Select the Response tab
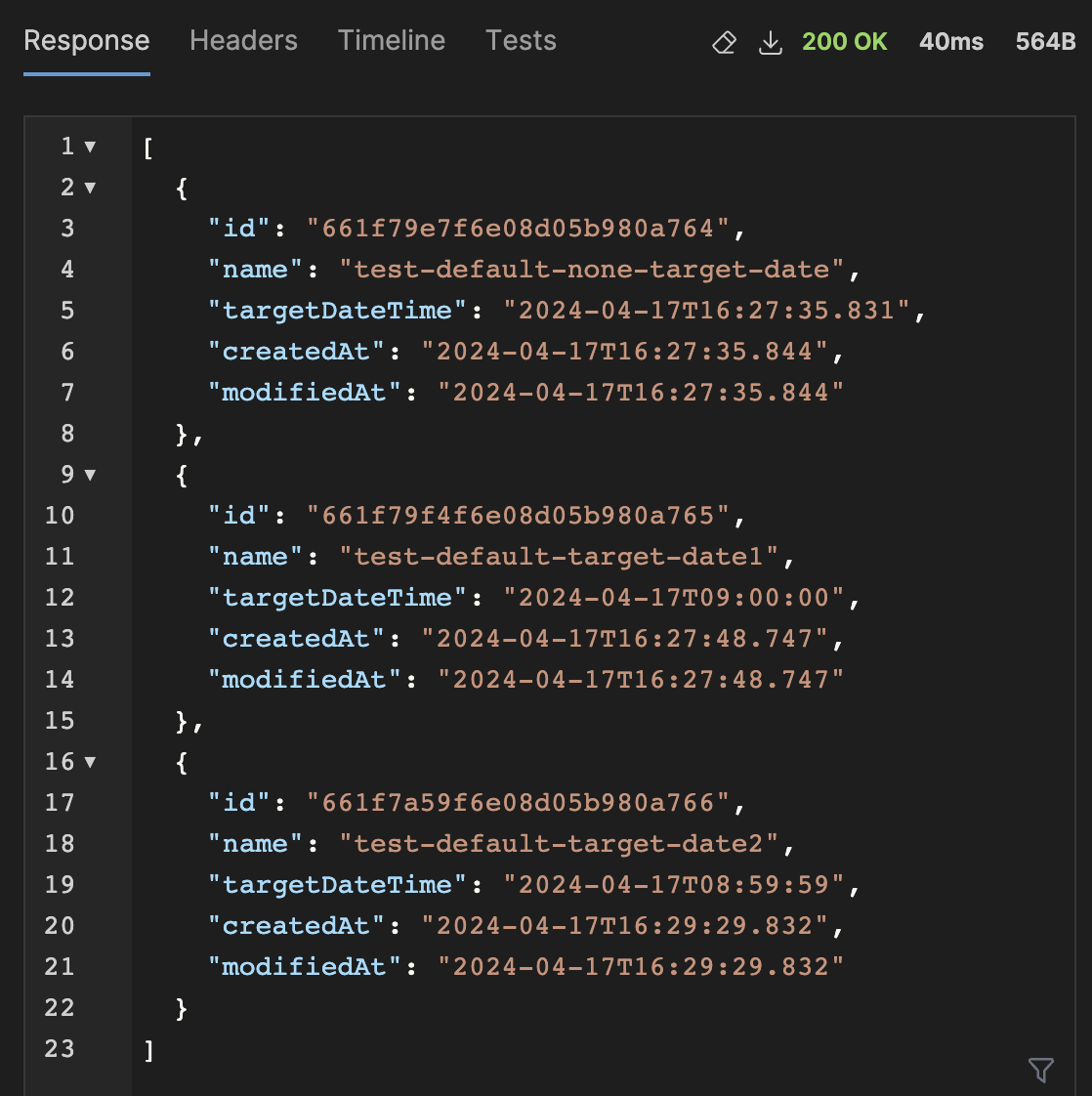 click(87, 41)
